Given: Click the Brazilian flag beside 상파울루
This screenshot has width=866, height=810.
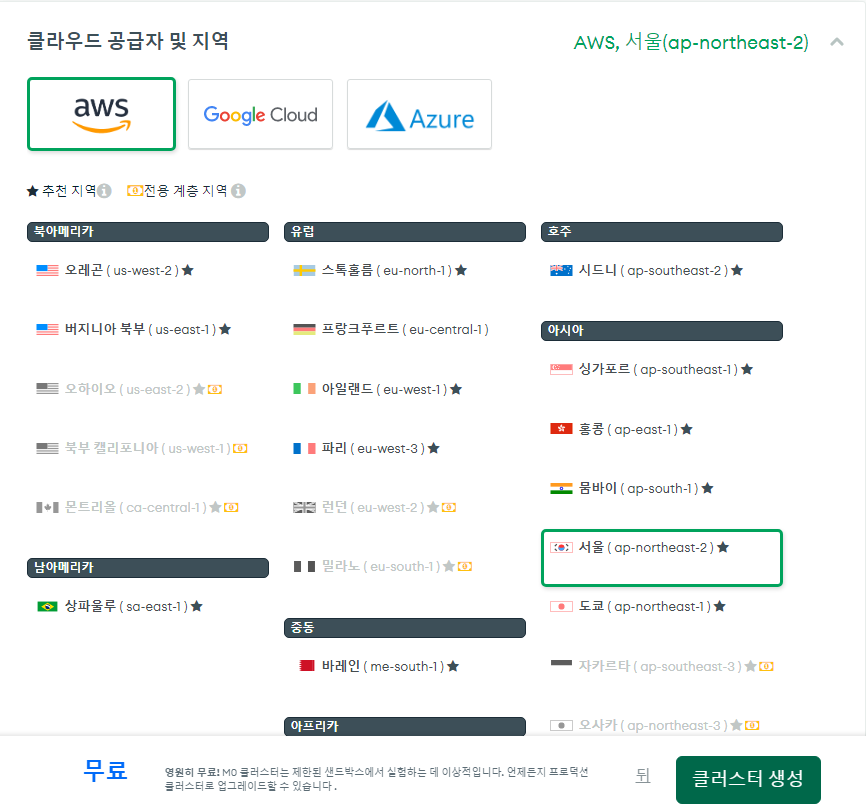Looking at the screenshot, I should [x=47, y=606].
